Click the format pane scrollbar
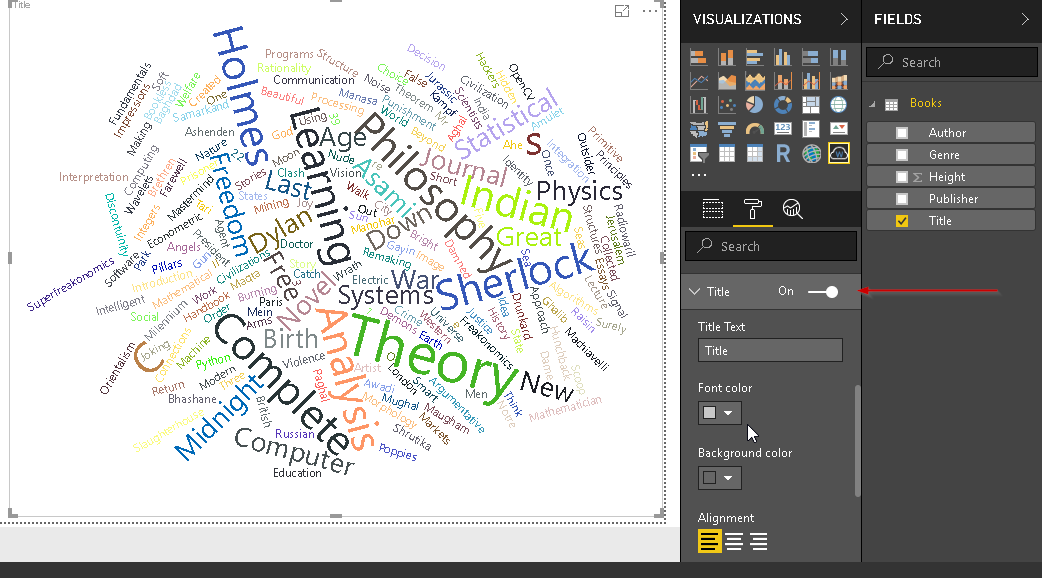Screen dimensions: 1042x578 pyautogui.click(x=857, y=440)
